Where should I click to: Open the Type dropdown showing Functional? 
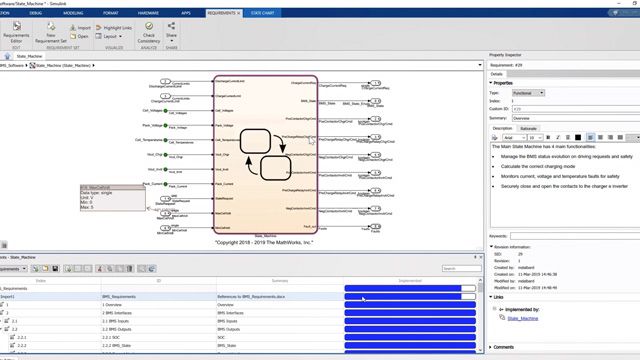tap(528, 93)
